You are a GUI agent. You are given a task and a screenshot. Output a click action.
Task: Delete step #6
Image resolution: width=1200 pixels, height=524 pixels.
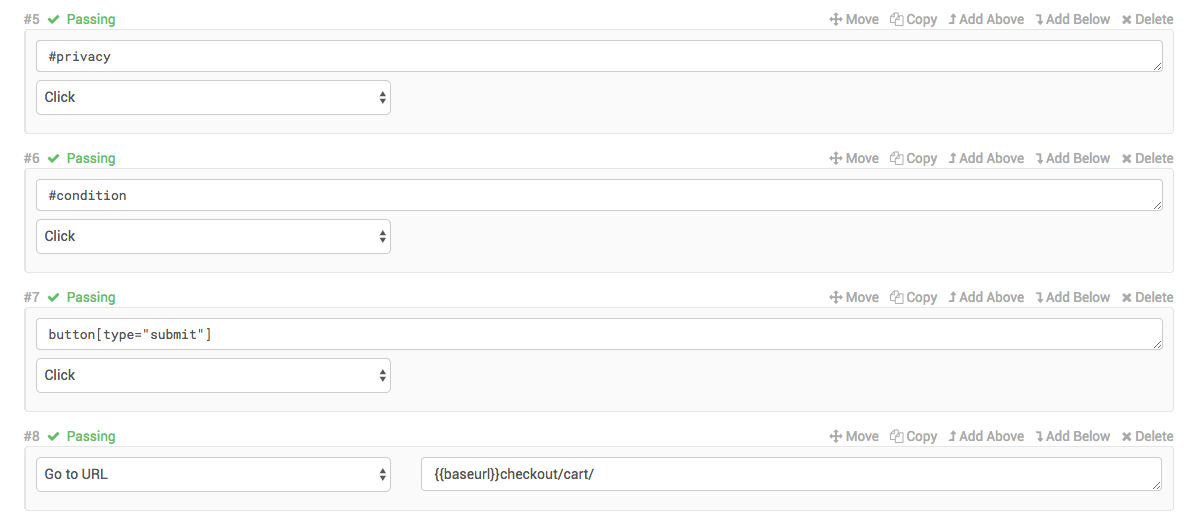pyautogui.click(x=1147, y=158)
